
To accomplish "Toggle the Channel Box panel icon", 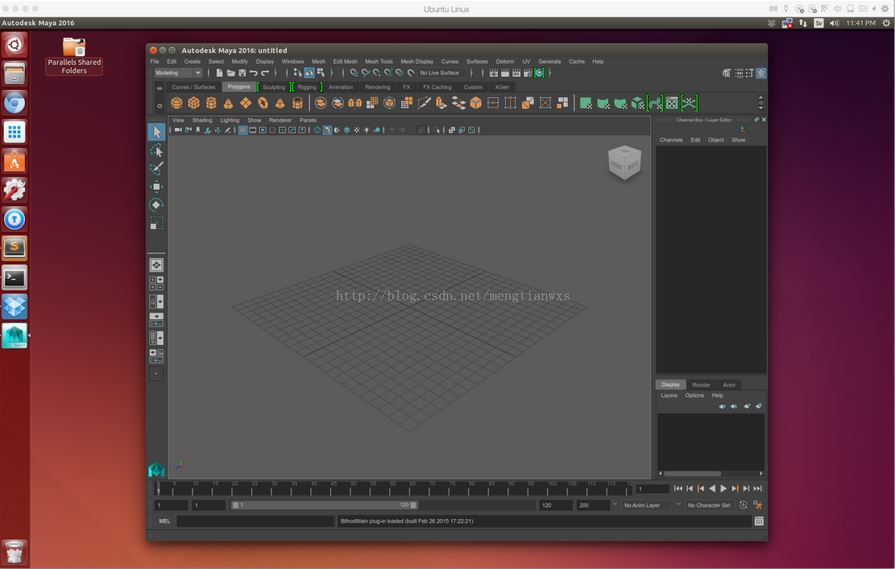I will [761, 73].
